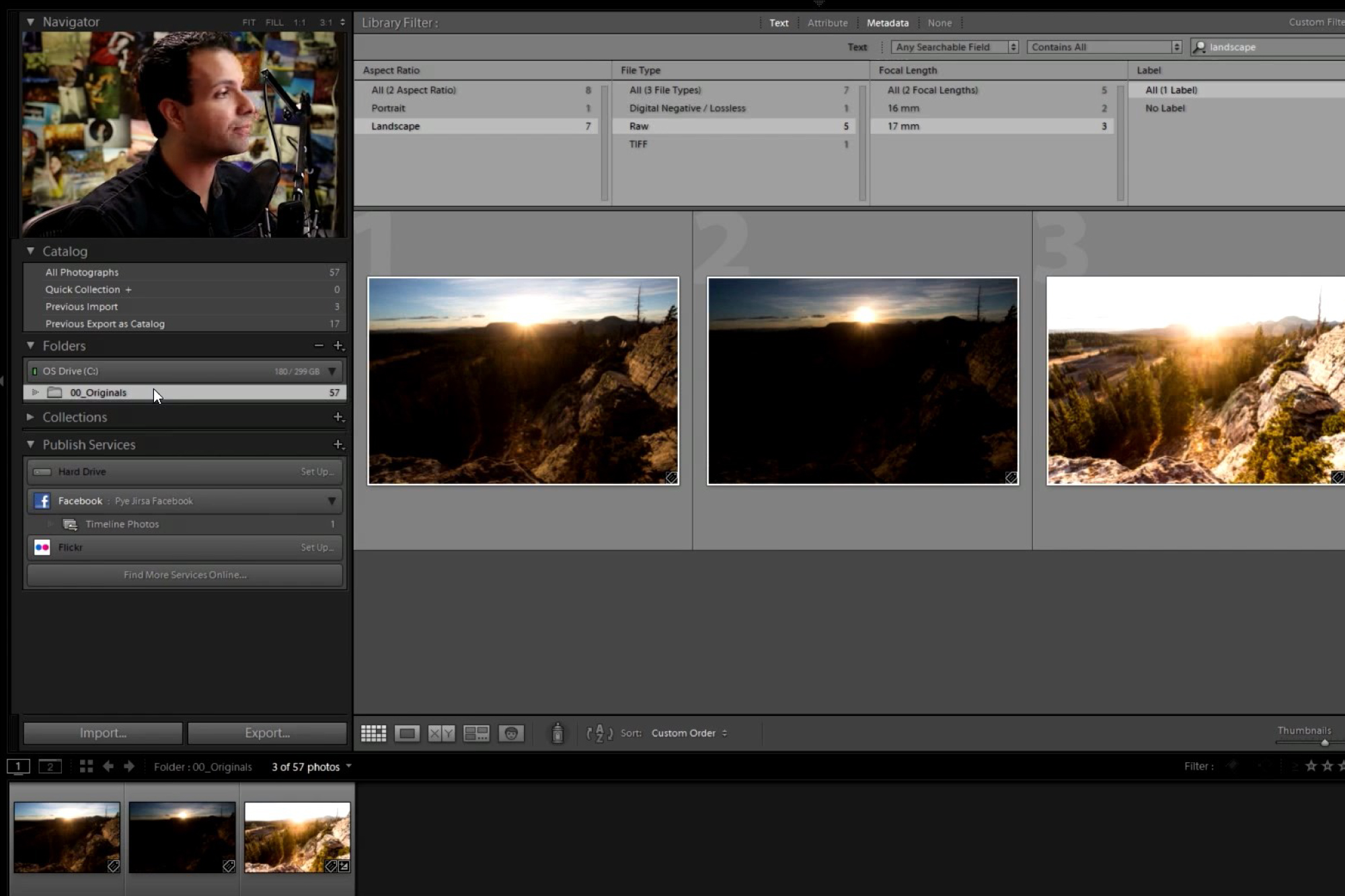Click the Facebook publish service icon

tap(42, 501)
